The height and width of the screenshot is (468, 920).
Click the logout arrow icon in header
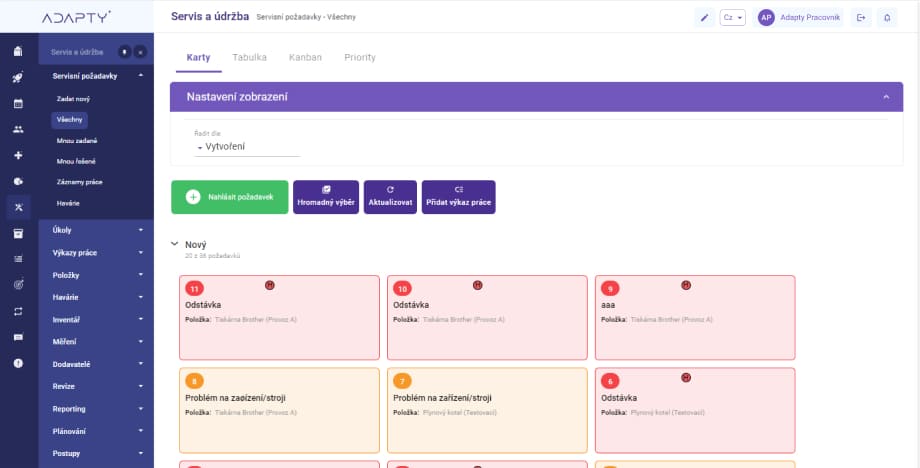[861, 18]
